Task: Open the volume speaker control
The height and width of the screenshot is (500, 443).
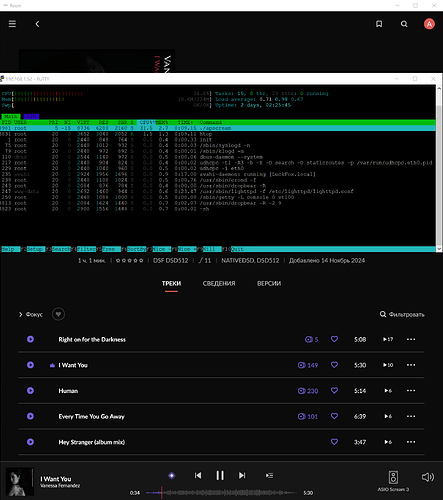Action: tap(428, 477)
